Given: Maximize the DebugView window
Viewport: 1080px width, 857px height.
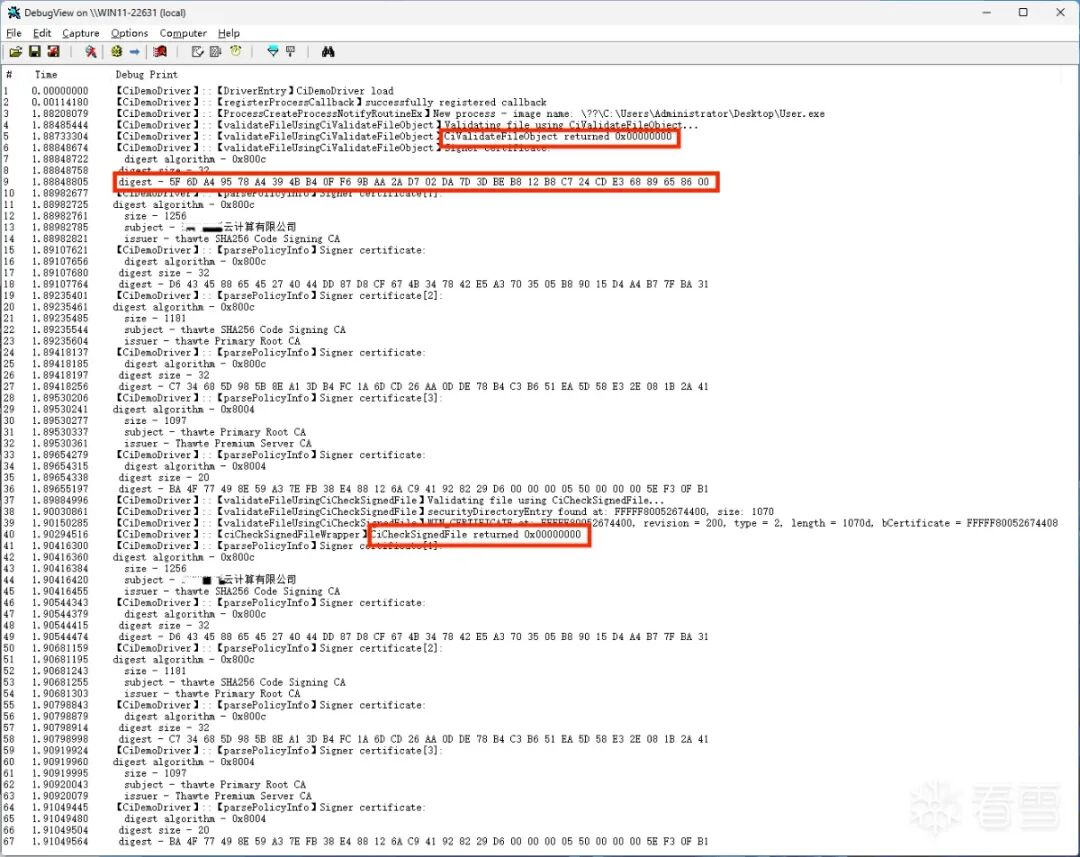Looking at the screenshot, I should [1024, 12].
